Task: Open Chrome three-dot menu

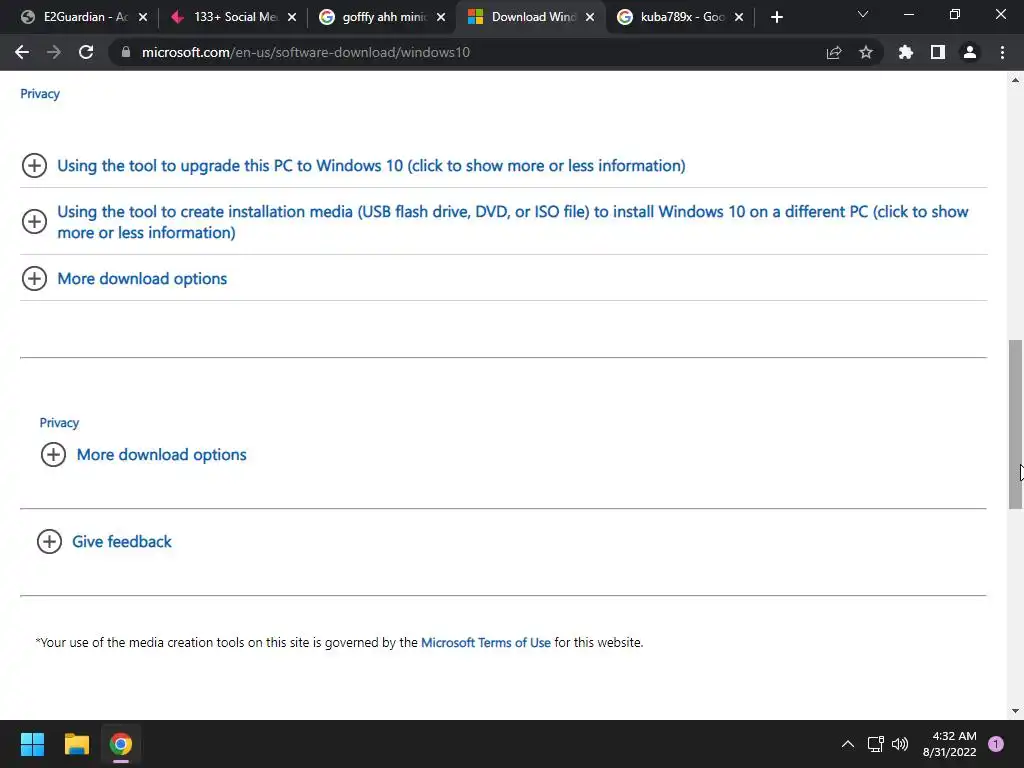Action: 1002,52
